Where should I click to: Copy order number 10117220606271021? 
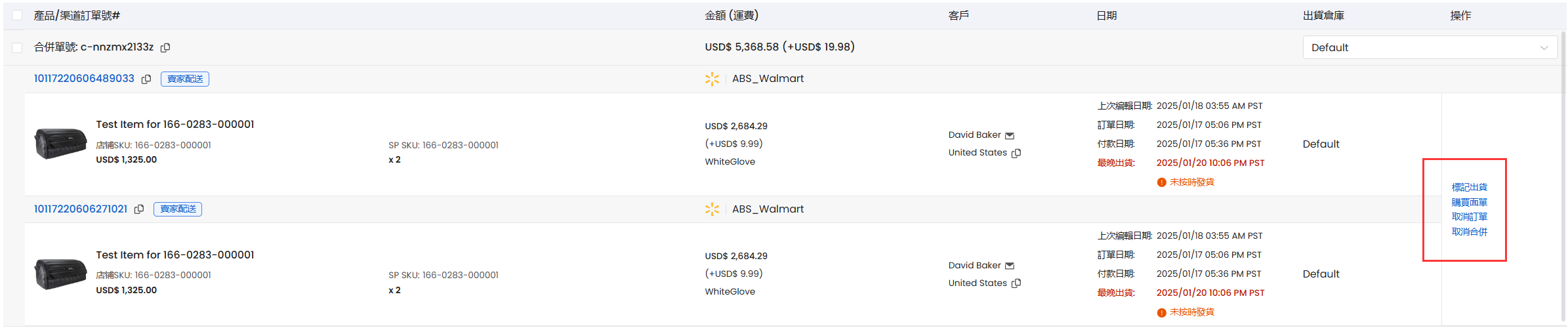point(139,209)
